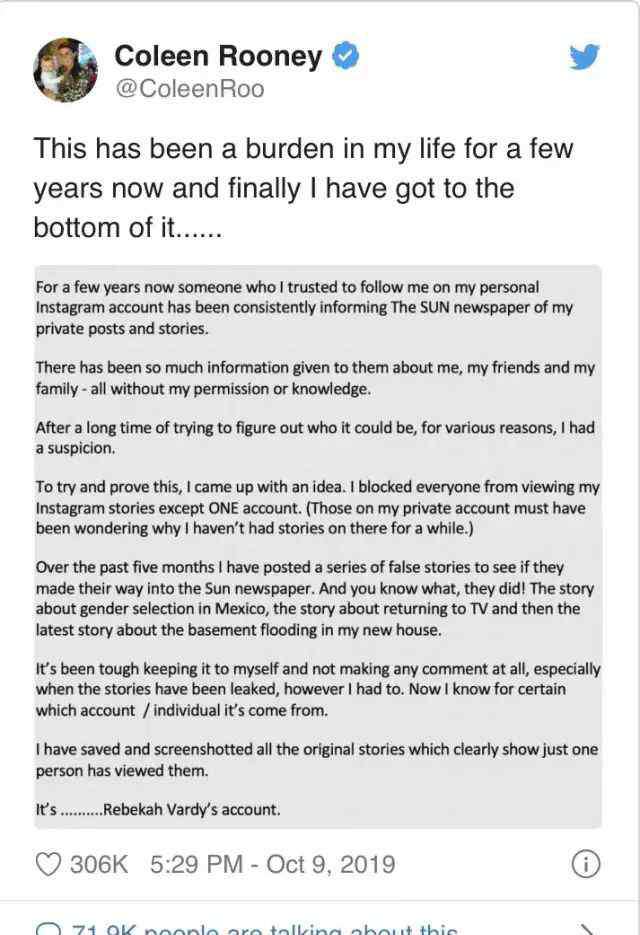This screenshot has height=935, width=640.
Task: Open the attached statement image
Action: click(x=318, y=547)
